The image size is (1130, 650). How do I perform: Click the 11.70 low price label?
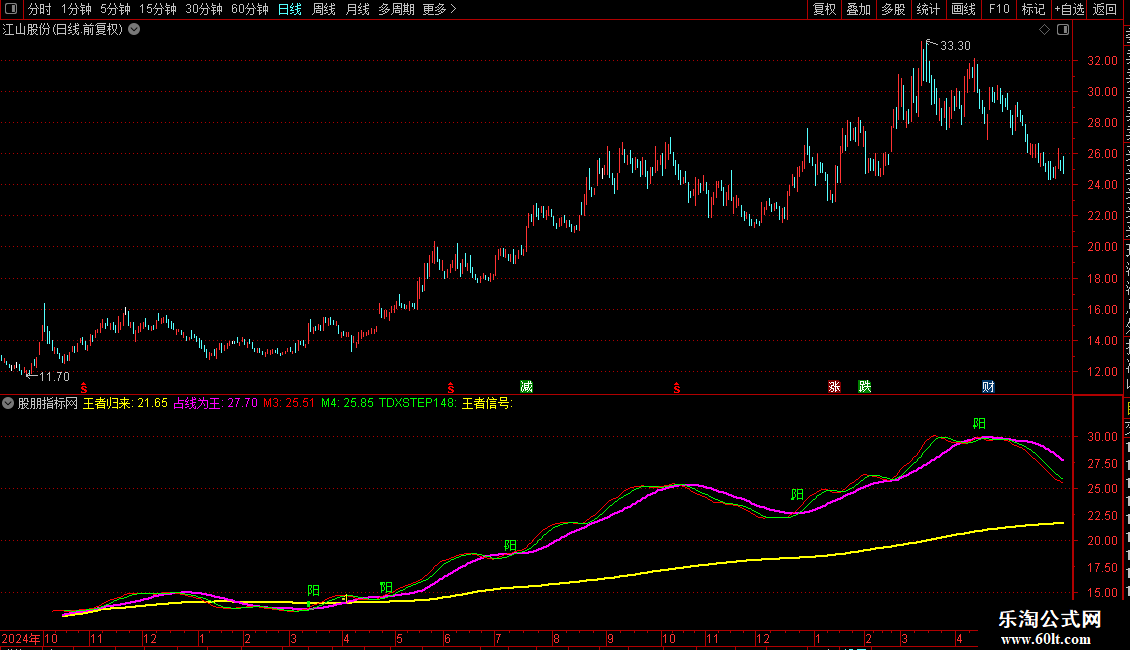pos(54,377)
